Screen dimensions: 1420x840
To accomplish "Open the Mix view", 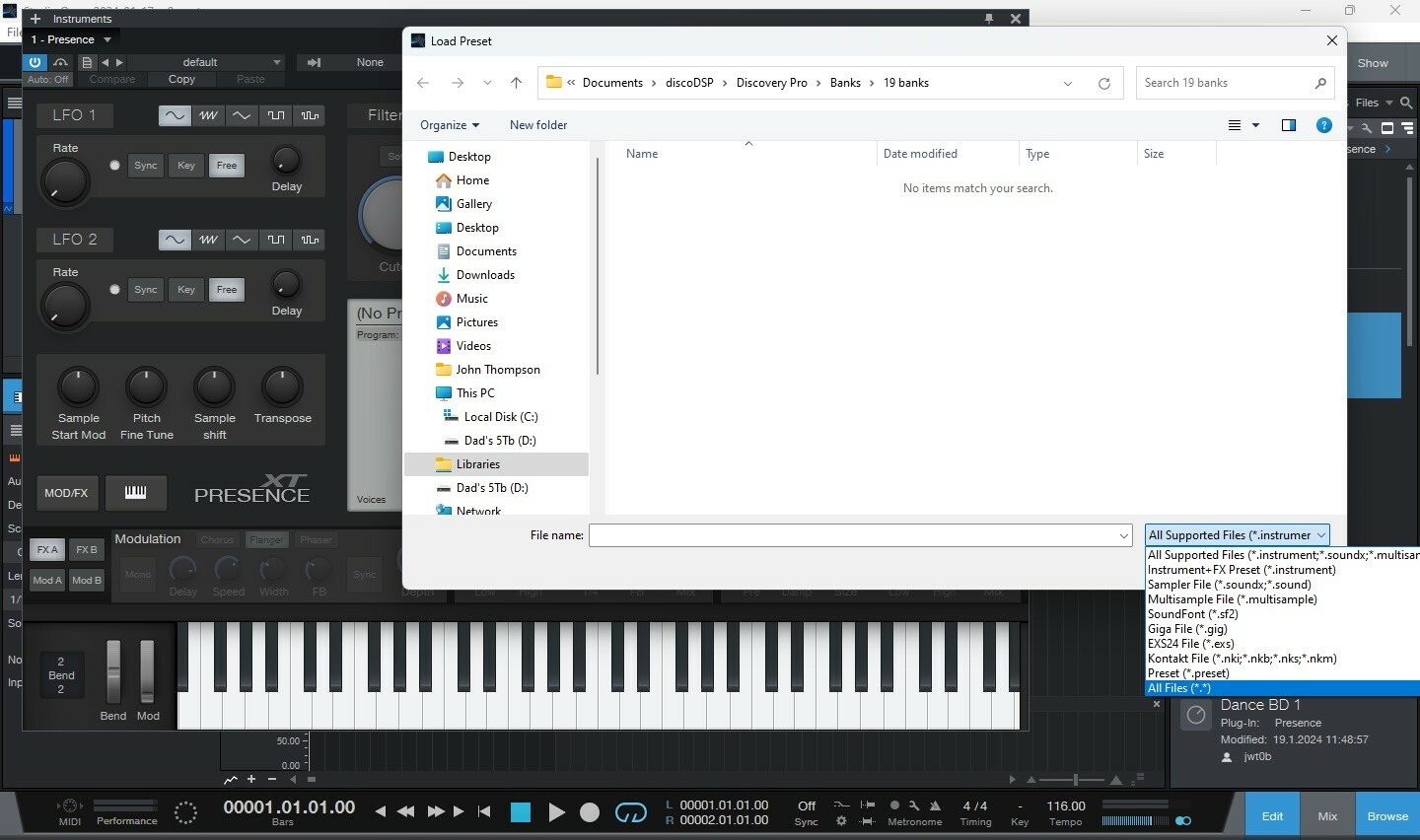I will 1327,816.
